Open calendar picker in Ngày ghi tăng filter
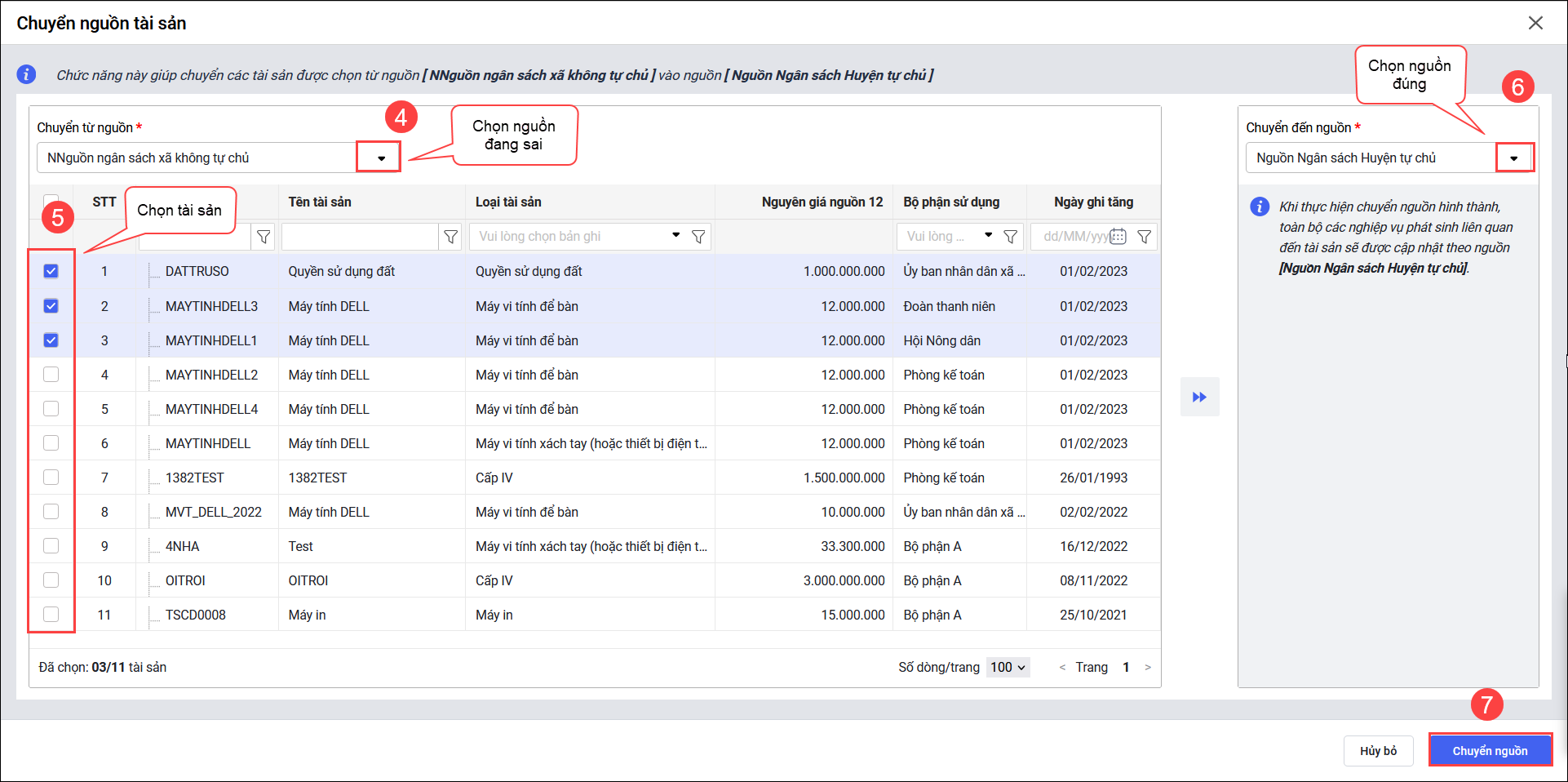The width and height of the screenshot is (1568, 782). tap(1118, 237)
